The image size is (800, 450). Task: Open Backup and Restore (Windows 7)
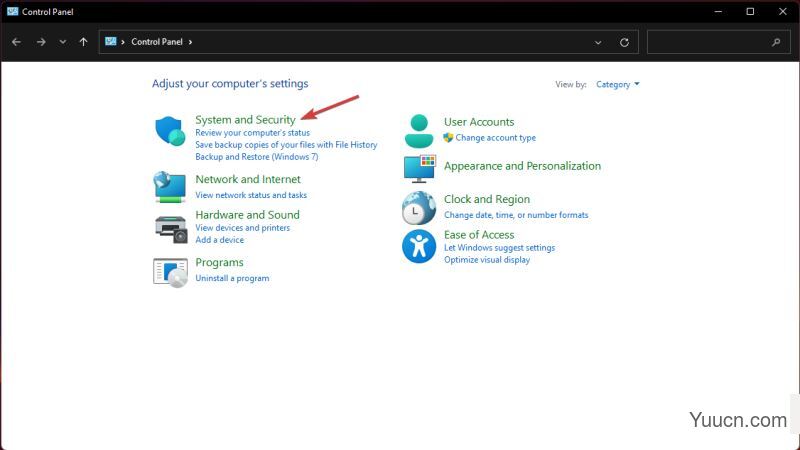pos(257,157)
